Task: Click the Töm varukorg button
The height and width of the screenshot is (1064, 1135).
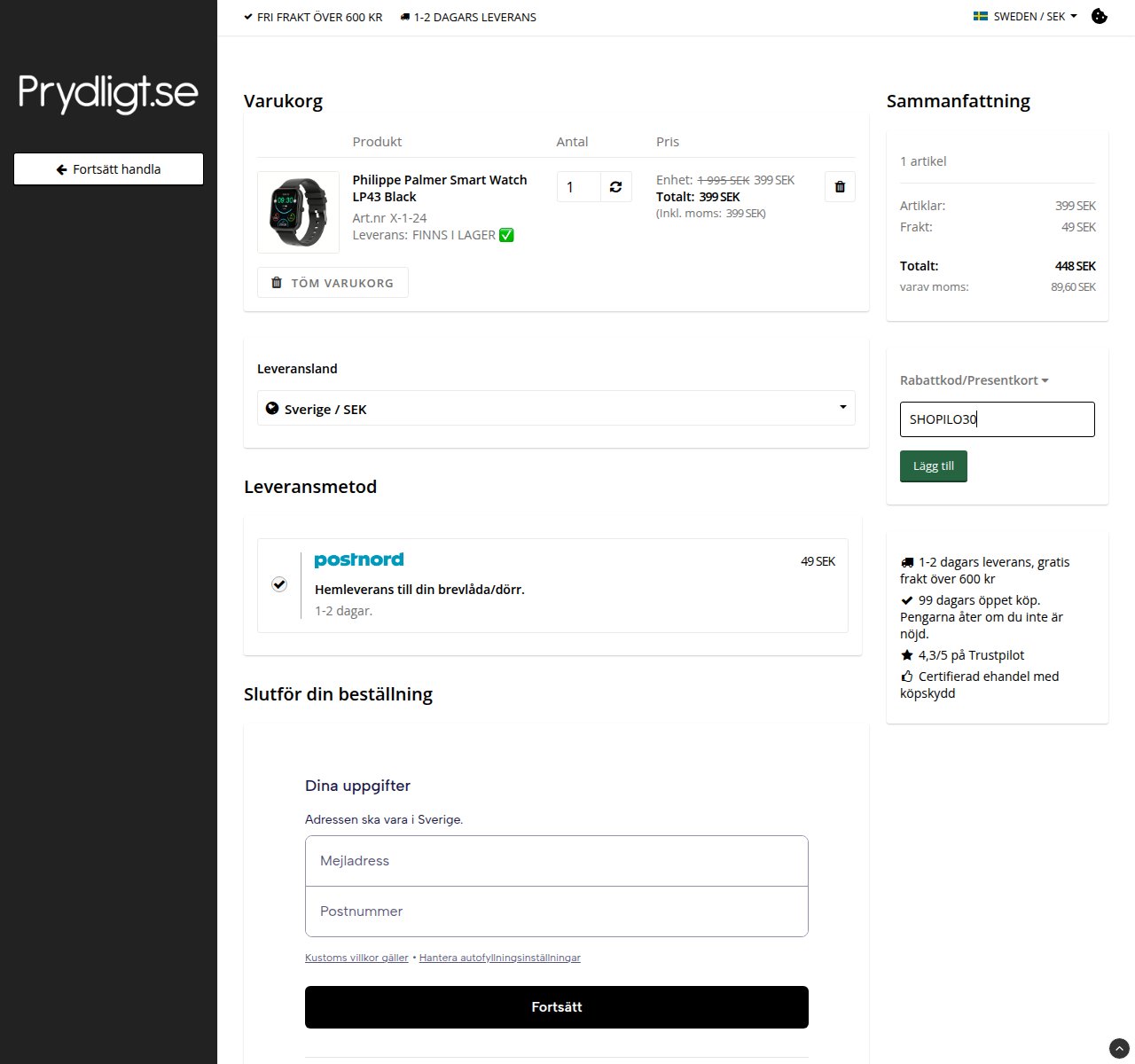Action: [x=333, y=283]
